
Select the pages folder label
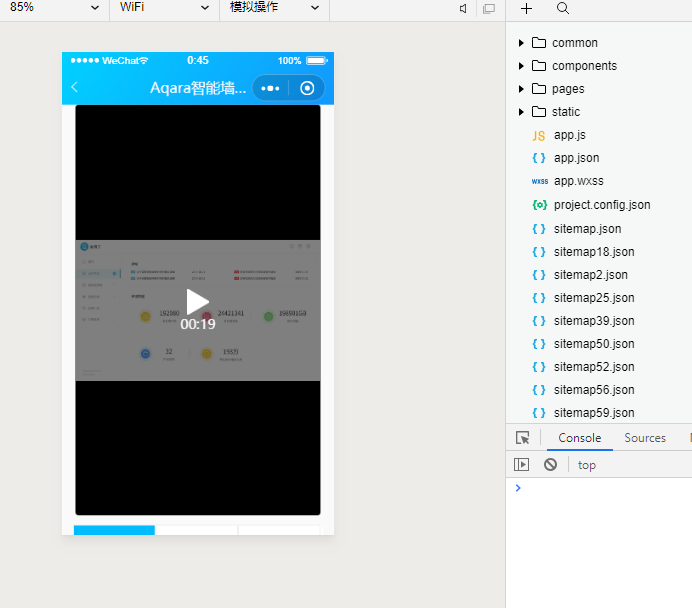[568, 89]
